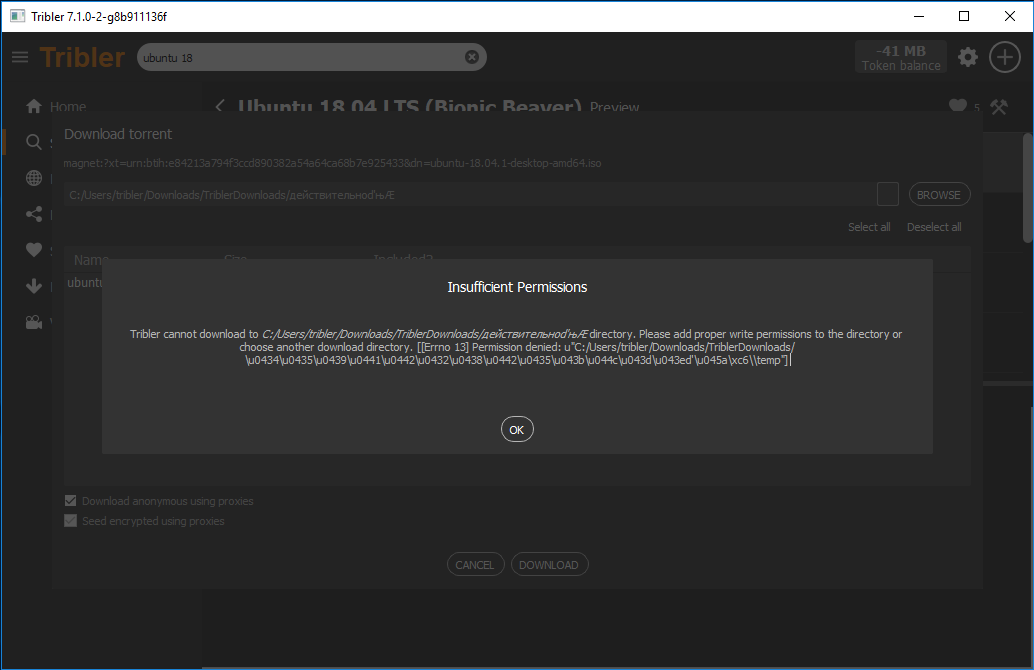The width and height of the screenshot is (1034, 670).
Task: Click the circular plus icon
Action: (1004, 57)
